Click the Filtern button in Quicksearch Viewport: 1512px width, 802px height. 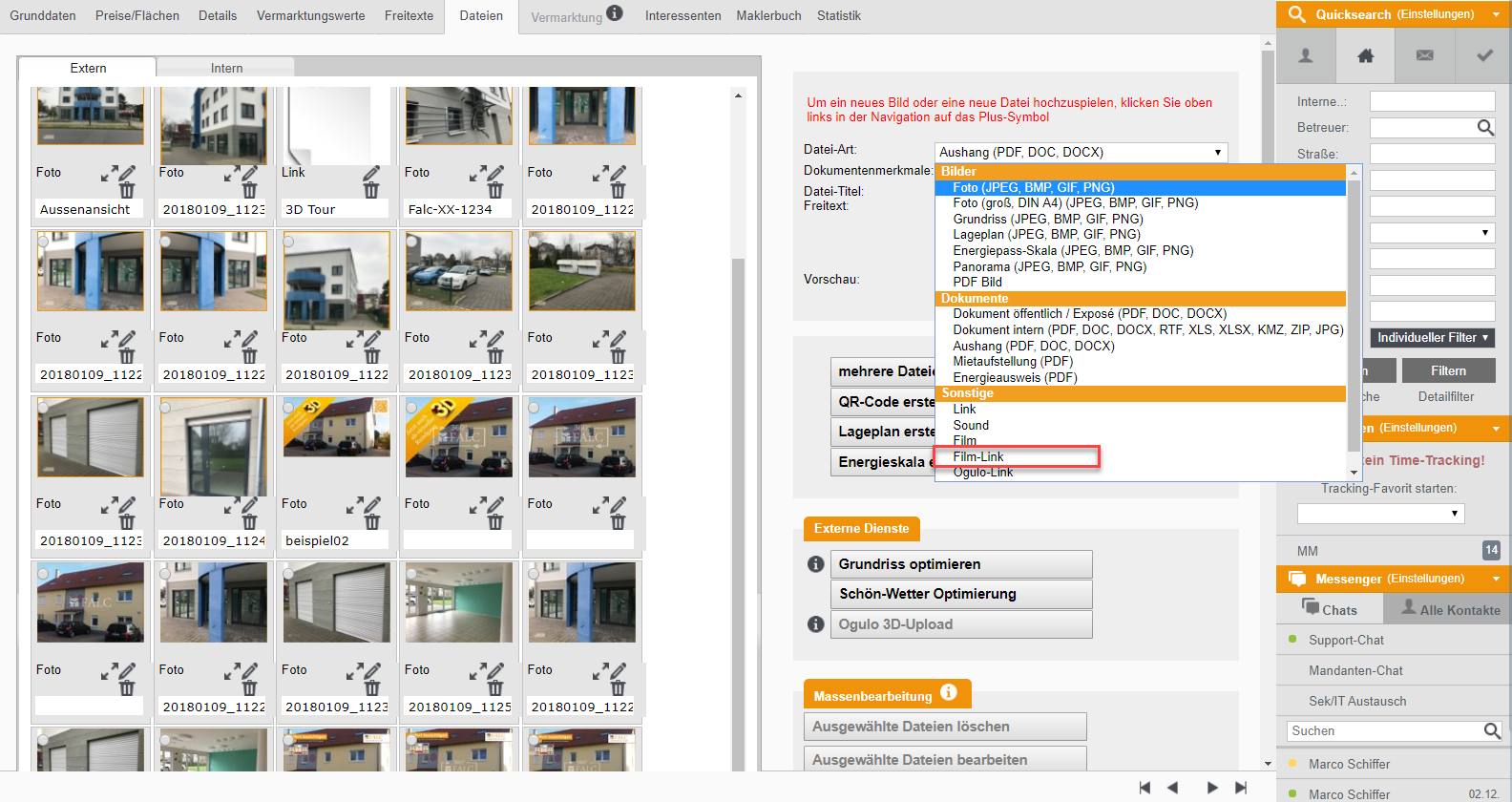coord(1447,370)
